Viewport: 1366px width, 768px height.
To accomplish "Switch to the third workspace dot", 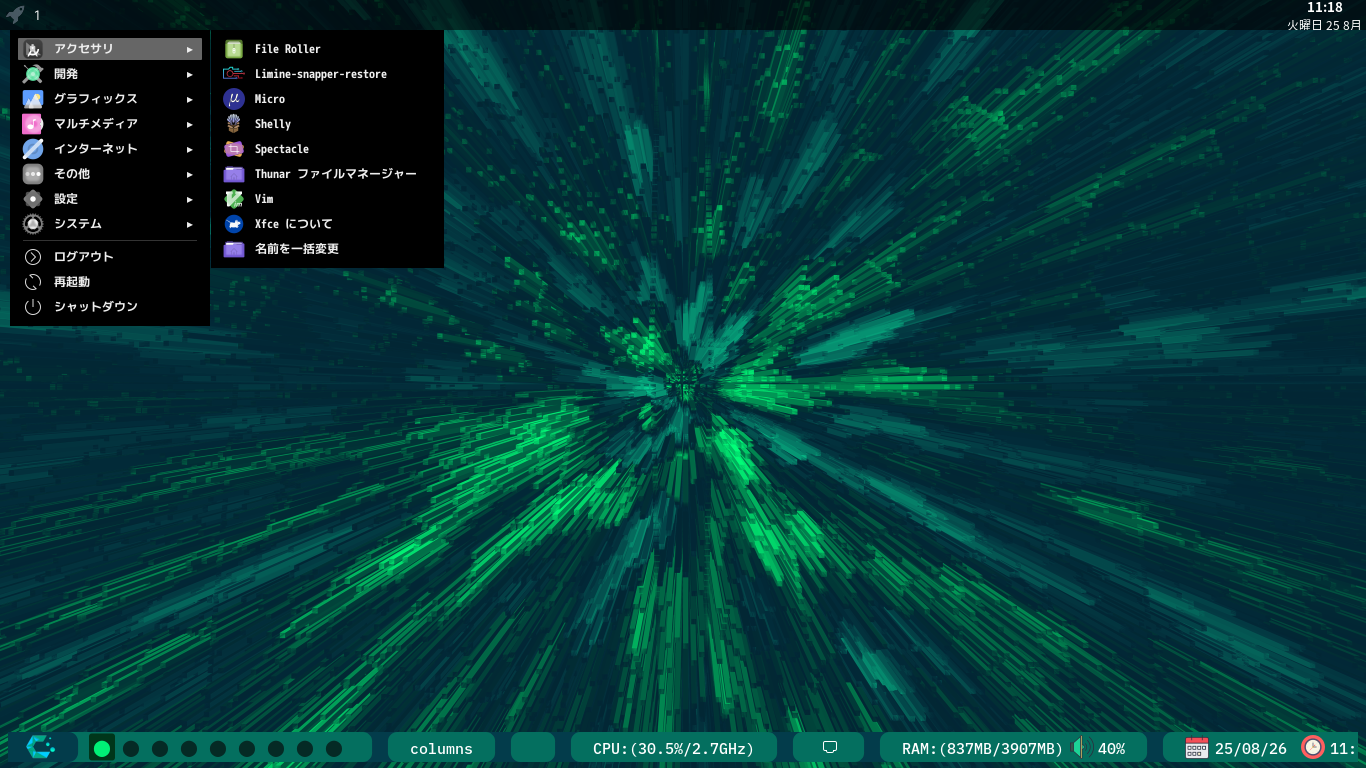I will 160,748.
